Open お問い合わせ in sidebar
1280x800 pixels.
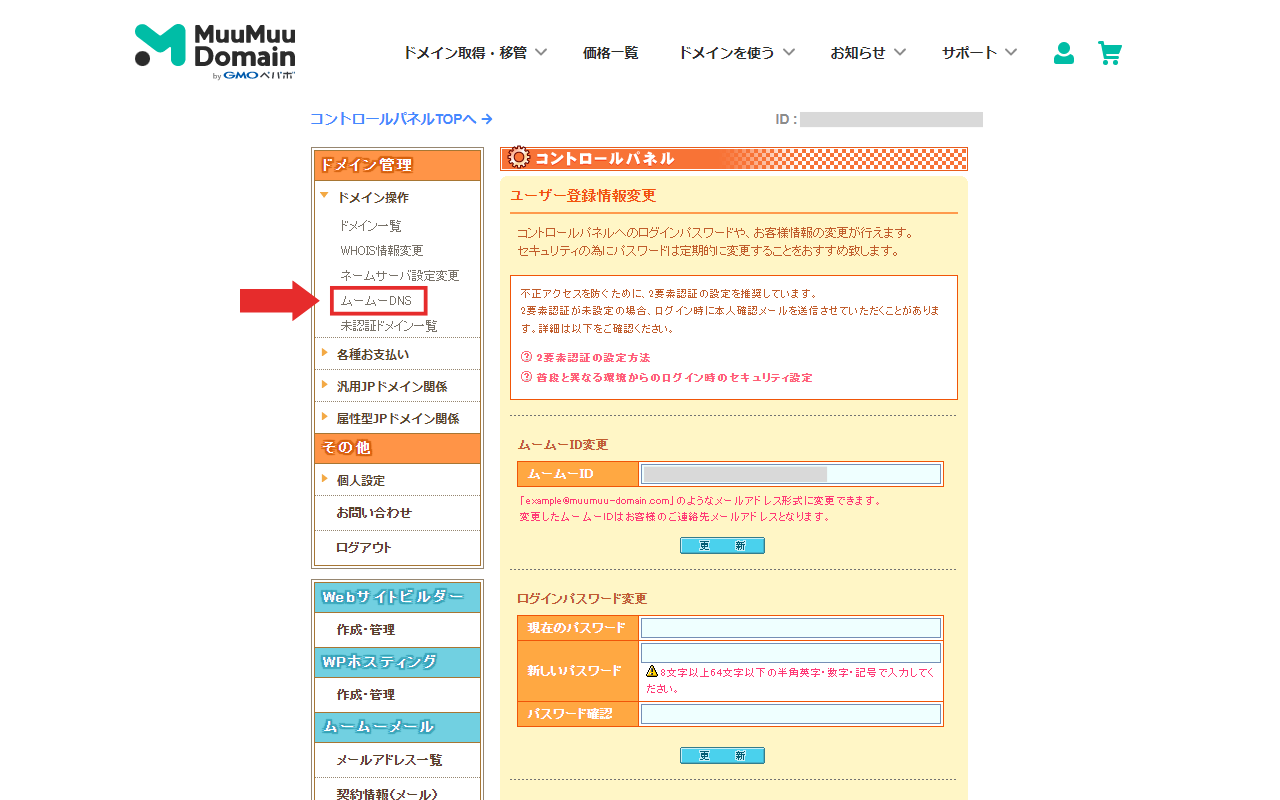click(374, 512)
